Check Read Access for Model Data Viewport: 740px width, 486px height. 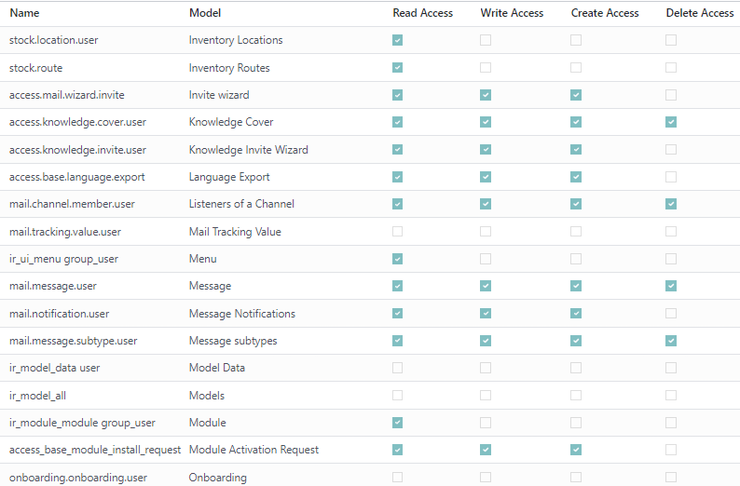click(x=397, y=368)
